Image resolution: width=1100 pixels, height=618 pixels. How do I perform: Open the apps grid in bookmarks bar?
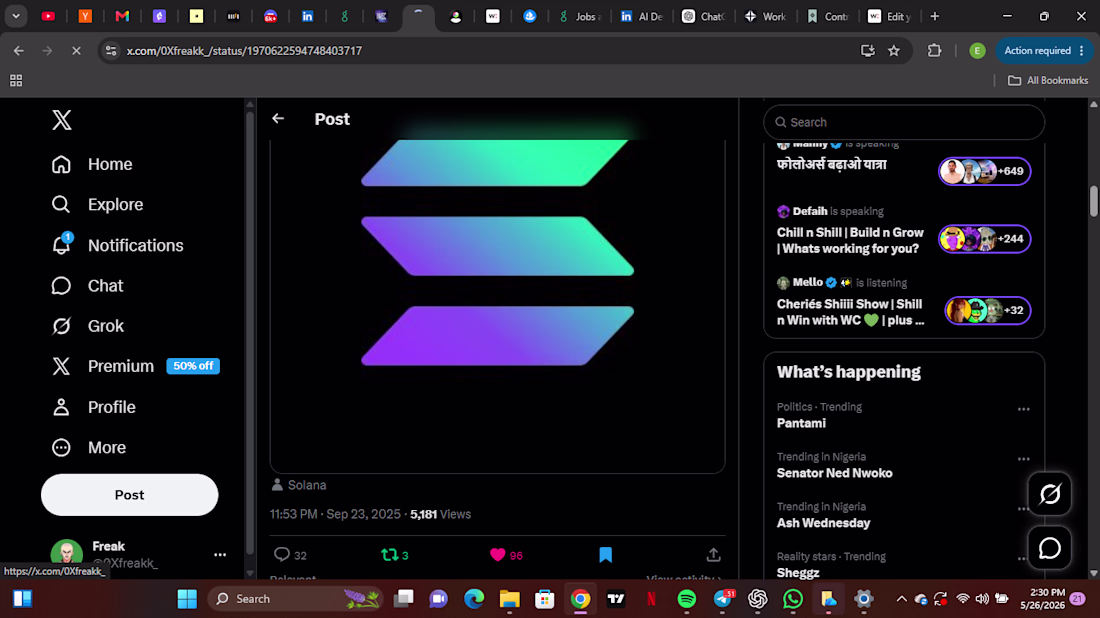[x=16, y=81]
